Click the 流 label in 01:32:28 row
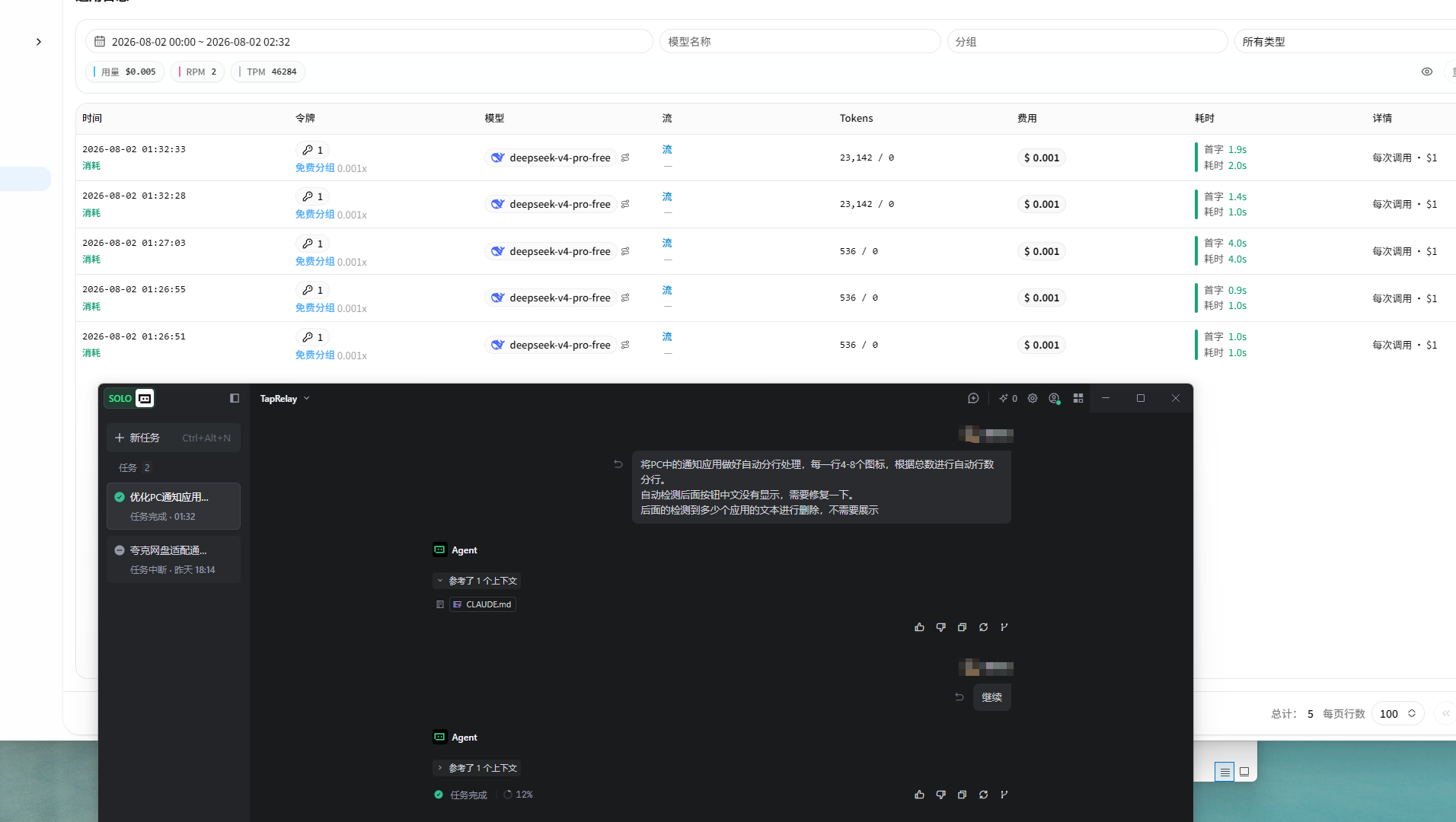Screen dimensions: 1456x822 667,196
